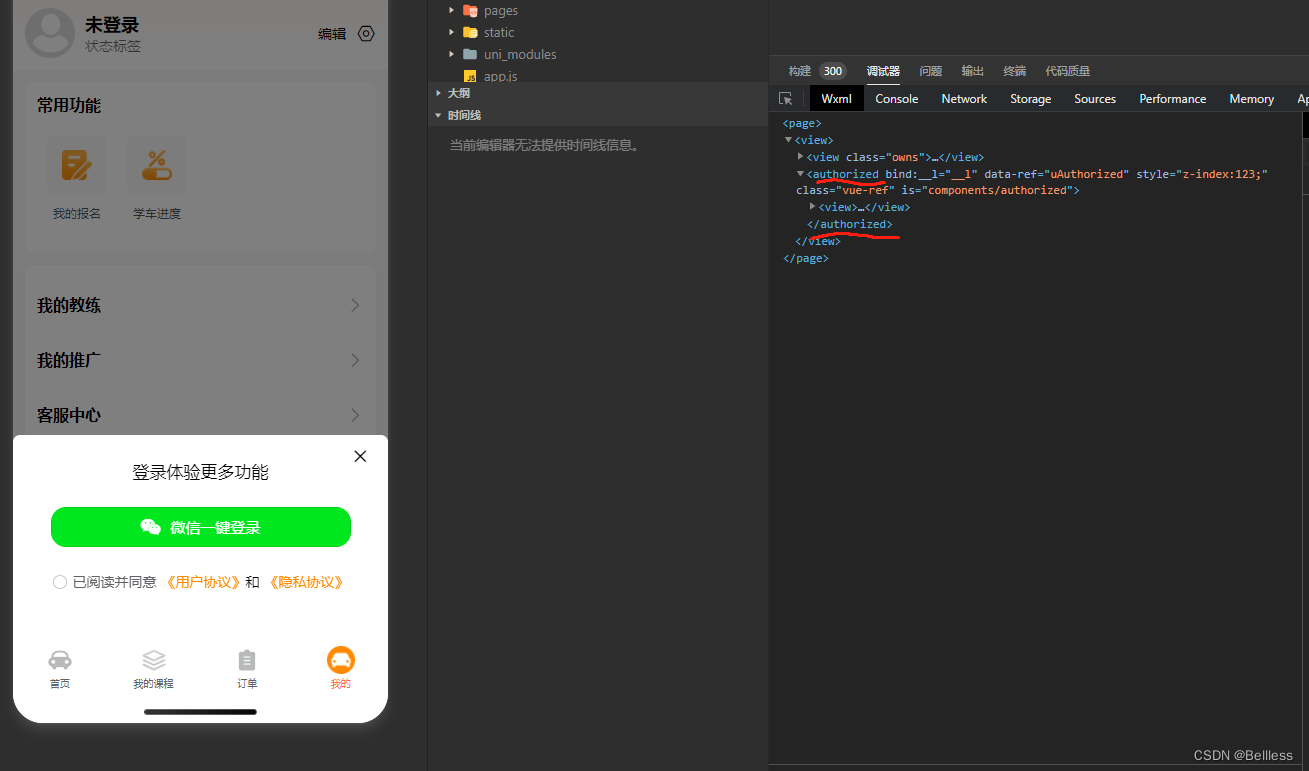Image resolution: width=1309 pixels, height=771 pixels.
Task: Select the Console devtools tab
Action: (x=897, y=99)
